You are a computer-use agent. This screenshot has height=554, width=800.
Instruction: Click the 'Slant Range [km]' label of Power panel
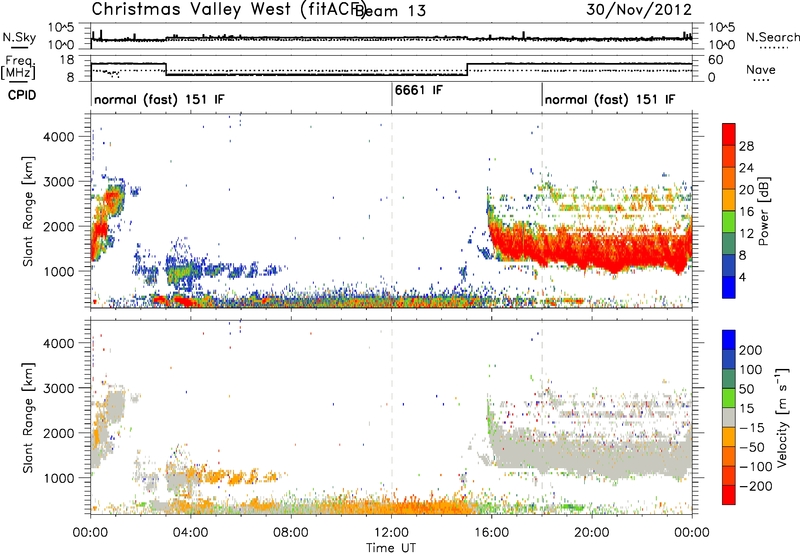(28, 211)
